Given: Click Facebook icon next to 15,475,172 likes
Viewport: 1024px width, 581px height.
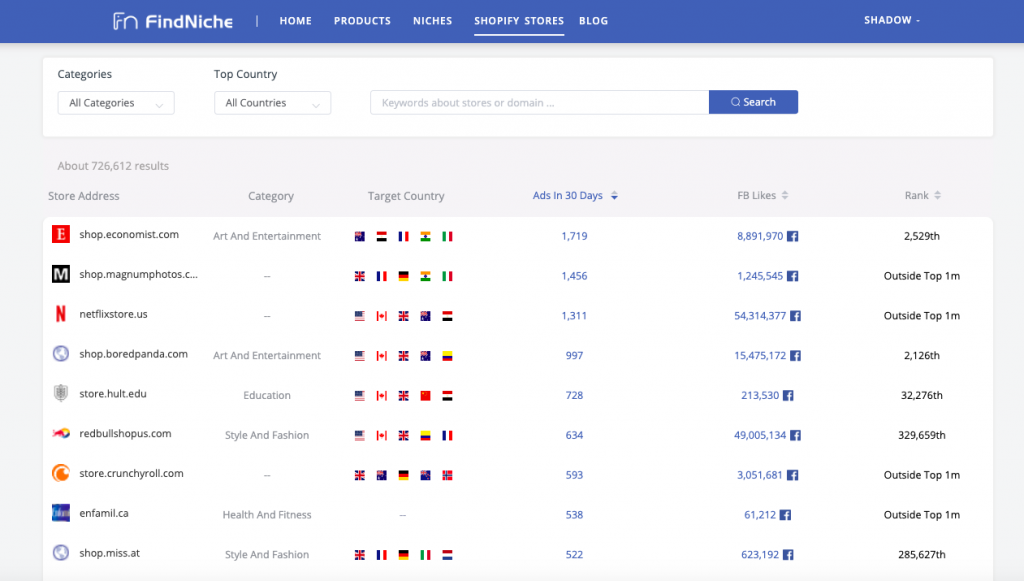Looking at the screenshot, I should click(x=795, y=356).
